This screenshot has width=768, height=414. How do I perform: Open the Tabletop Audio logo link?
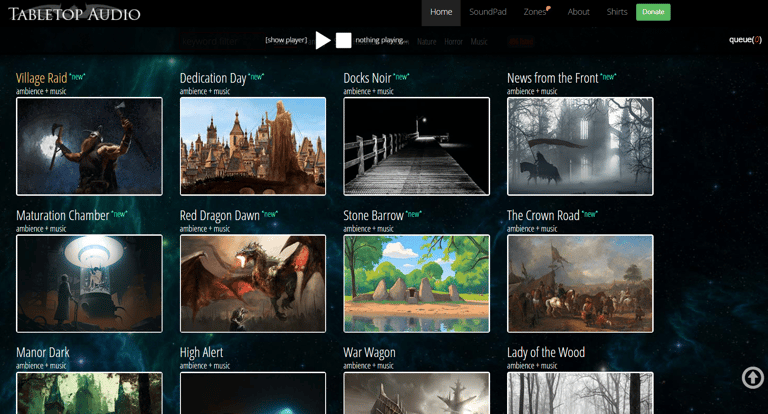coord(74,14)
